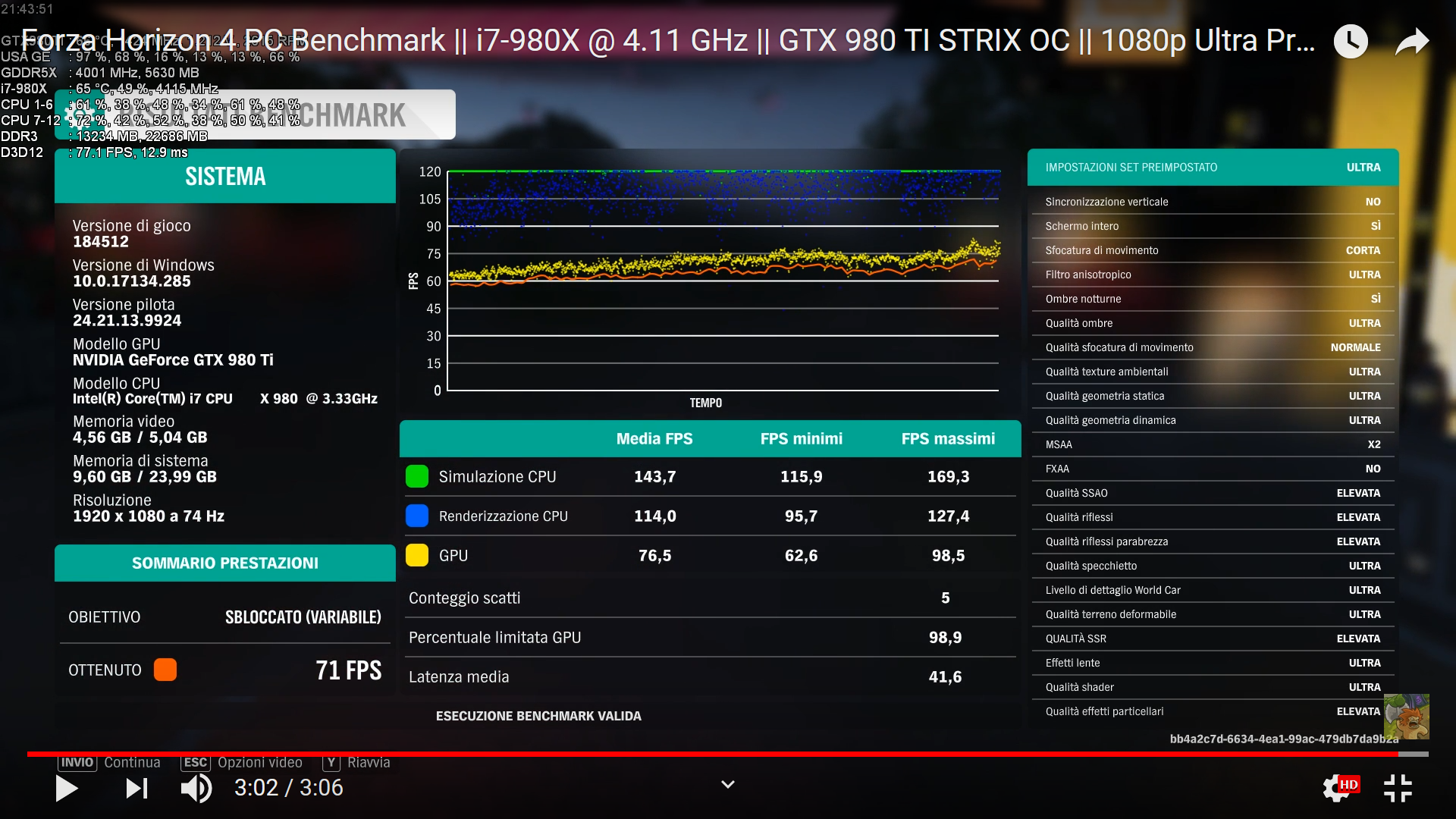Open the video title link
This screenshot has height=819, width=1456.
coord(667,40)
